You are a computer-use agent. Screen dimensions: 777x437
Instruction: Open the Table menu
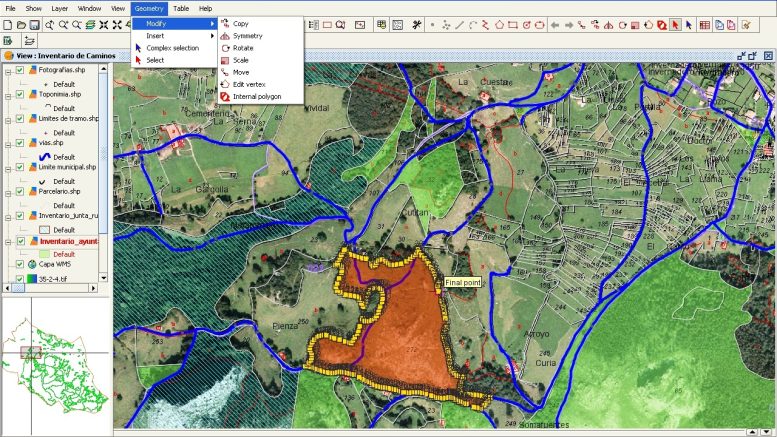pyautogui.click(x=181, y=8)
